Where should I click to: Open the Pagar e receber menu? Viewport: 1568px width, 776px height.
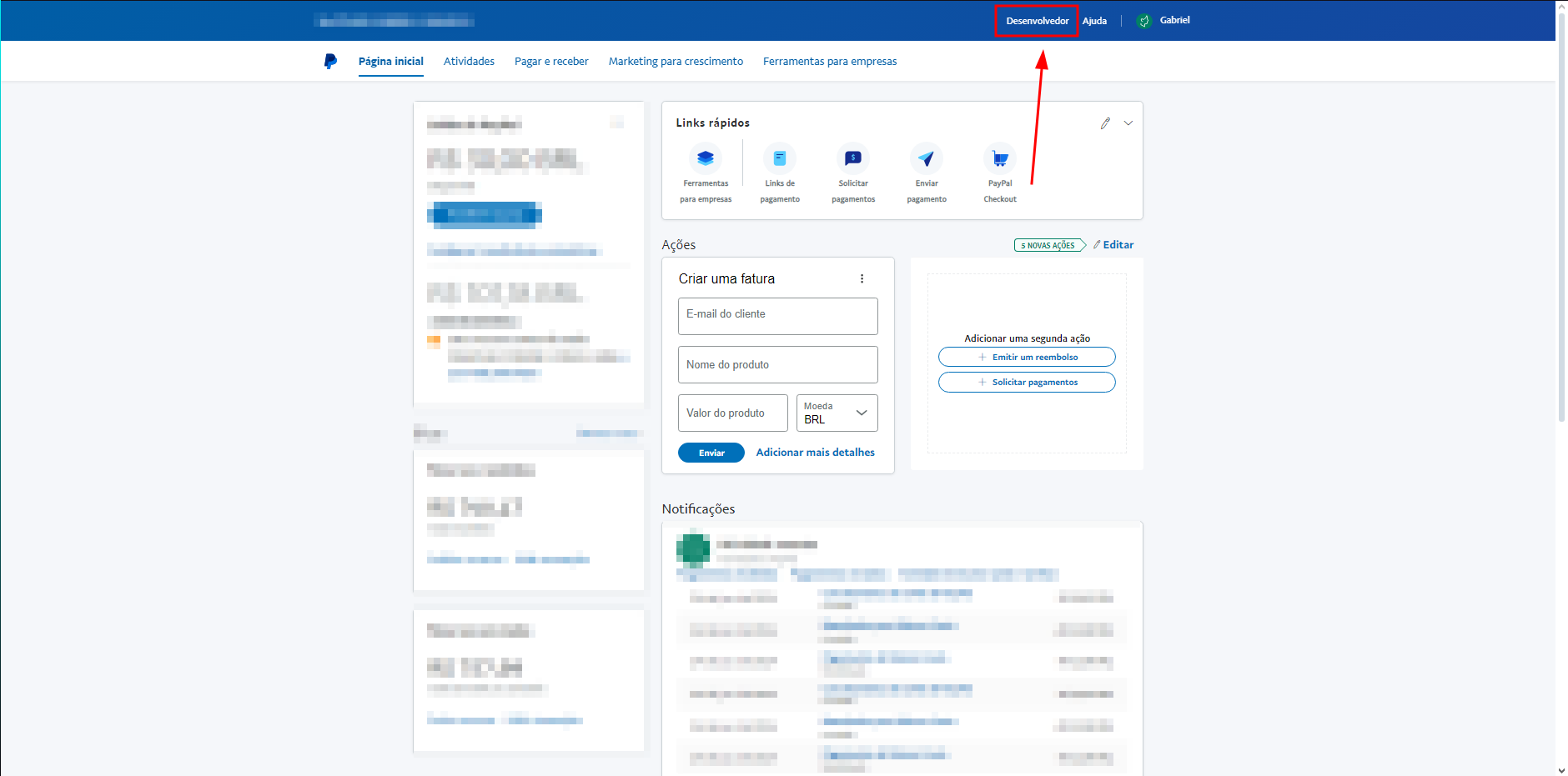pos(551,61)
